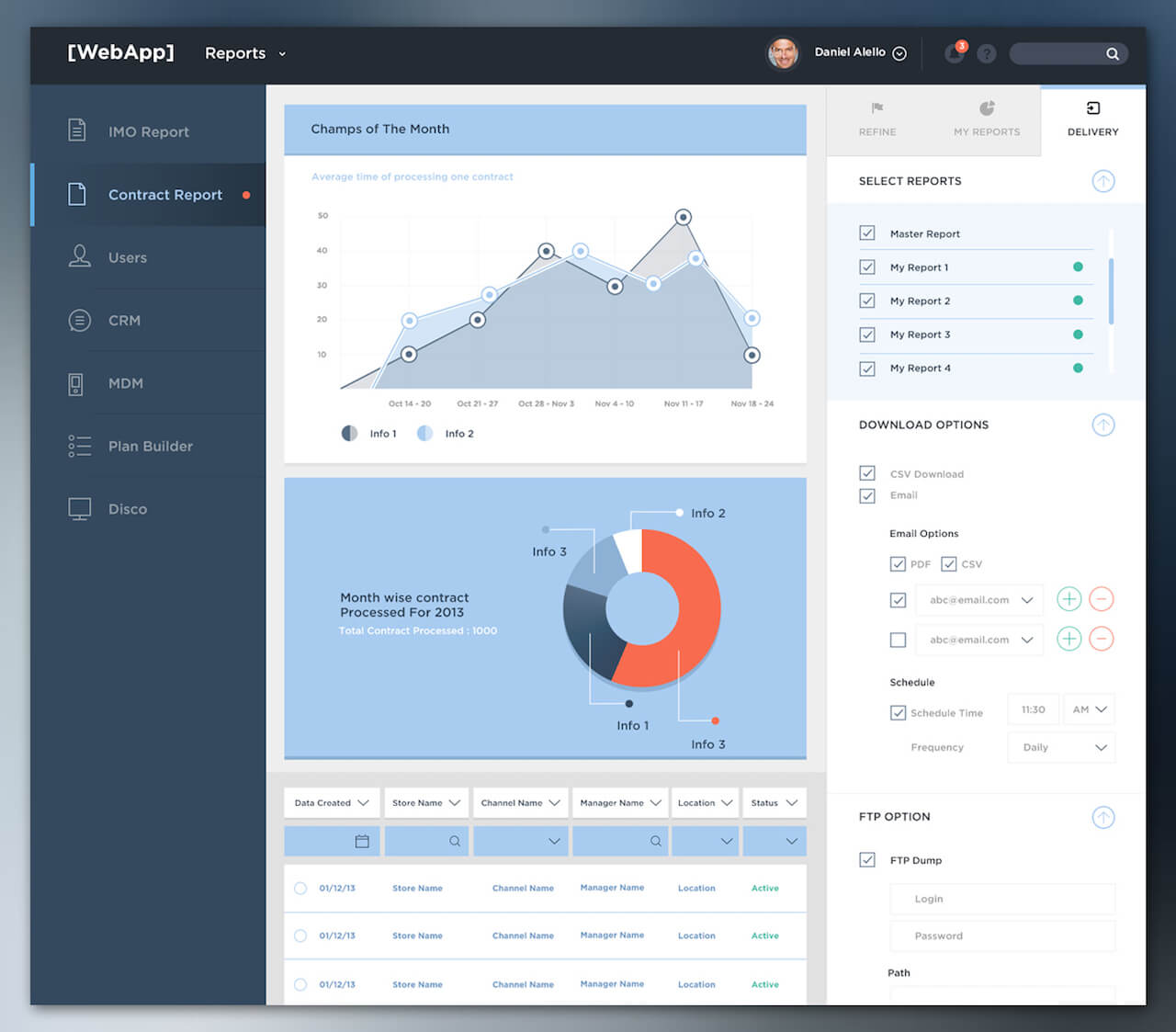The height and width of the screenshot is (1032, 1176).
Task: Uncheck the Master Report checkbox
Action: click(867, 232)
